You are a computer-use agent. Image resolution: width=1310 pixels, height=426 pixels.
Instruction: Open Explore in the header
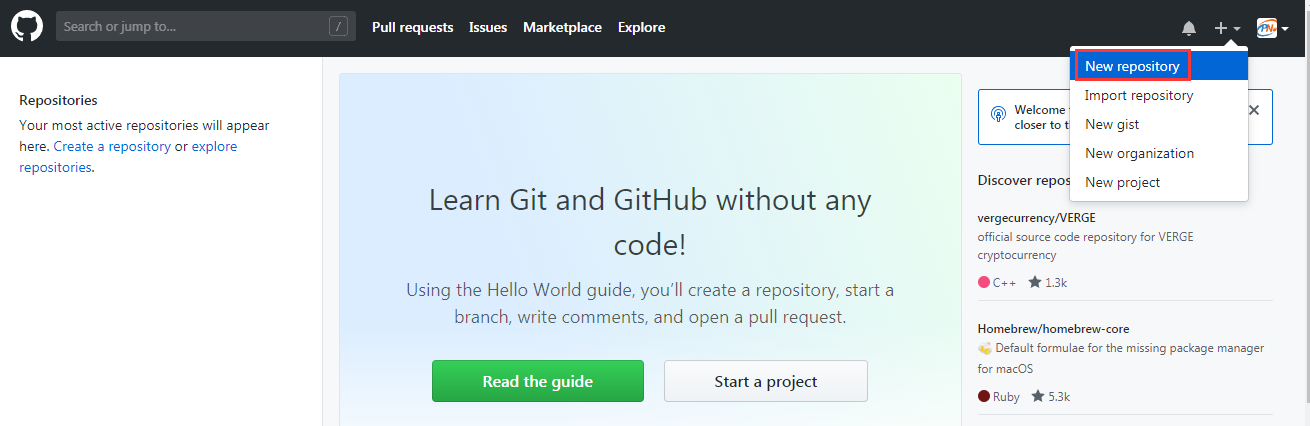click(641, 27)
